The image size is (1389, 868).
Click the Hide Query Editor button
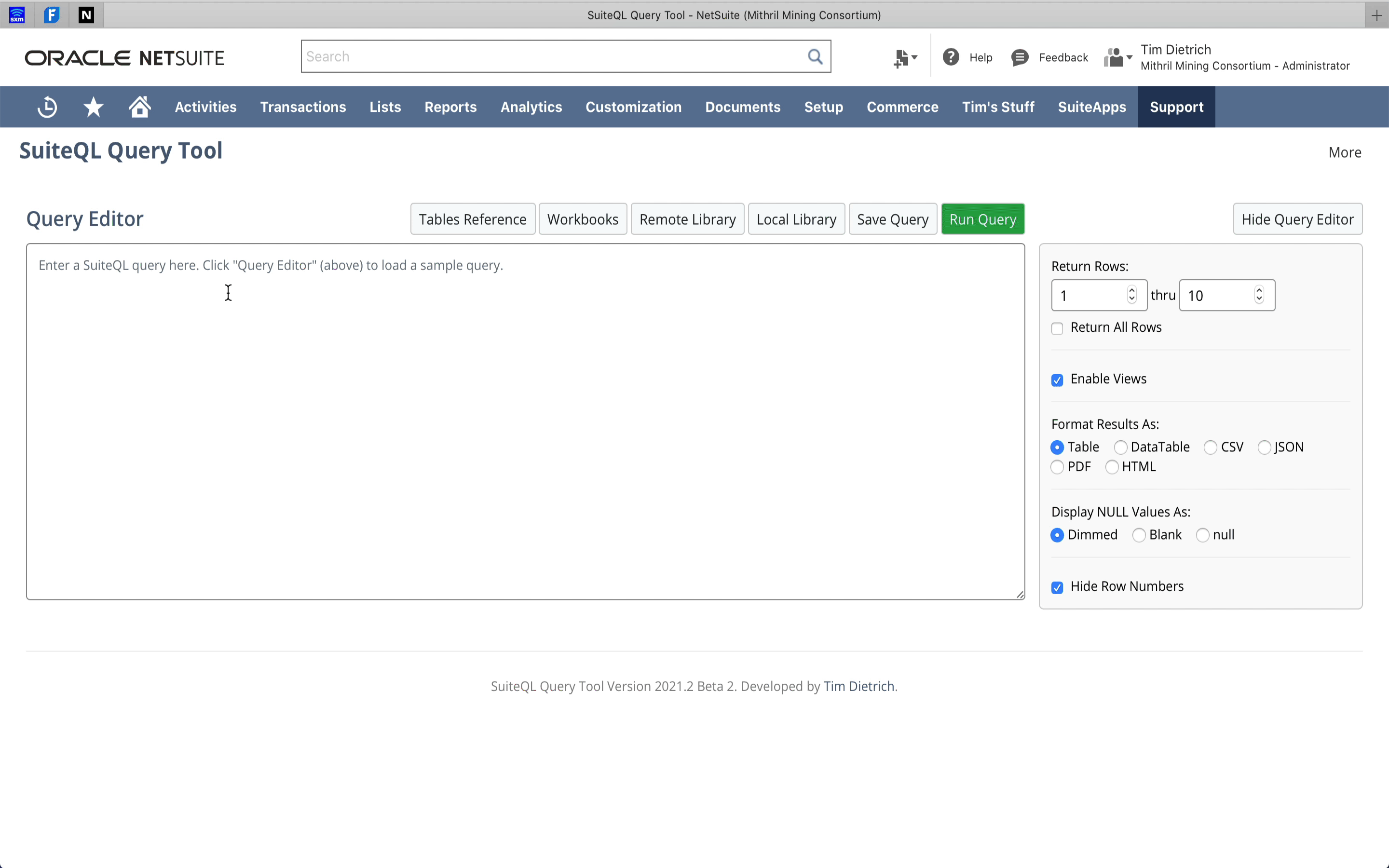pos(1297,219)
